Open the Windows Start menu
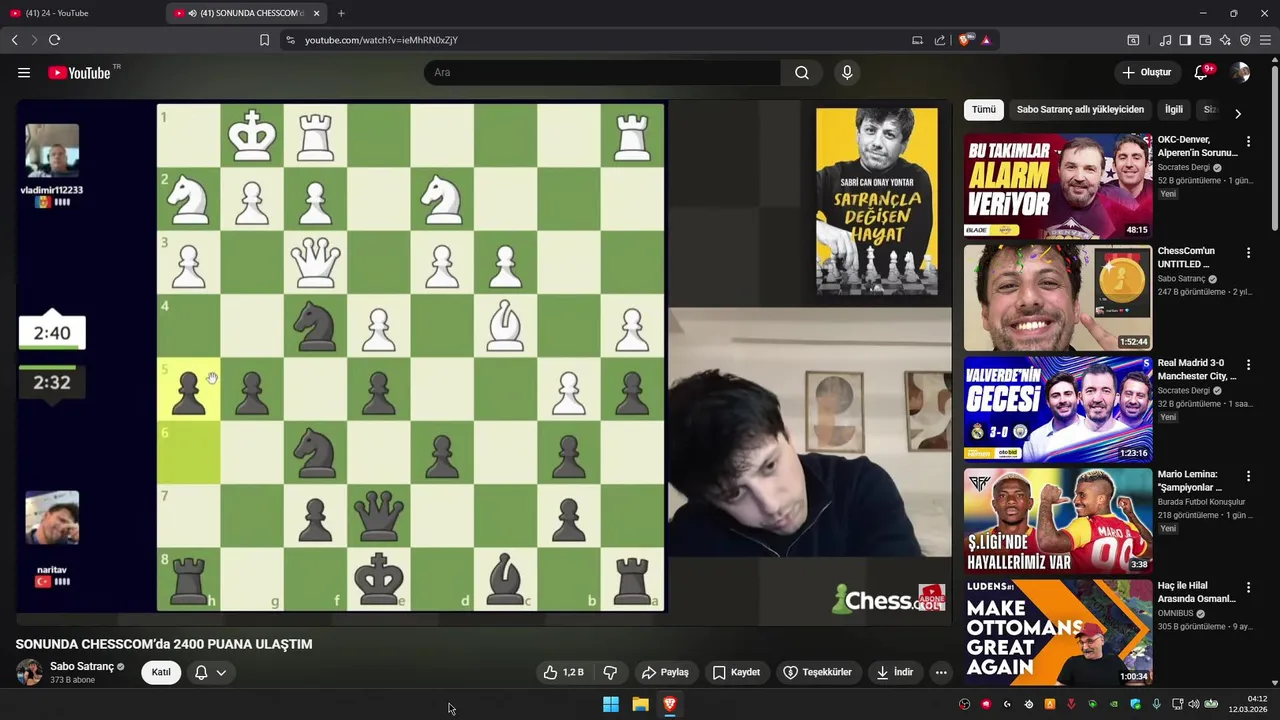This screenshot has height=720, width=1280. pos(611,704)
